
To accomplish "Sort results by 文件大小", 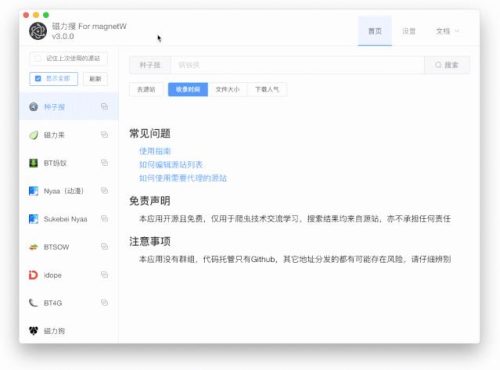I will coord(227,89).
